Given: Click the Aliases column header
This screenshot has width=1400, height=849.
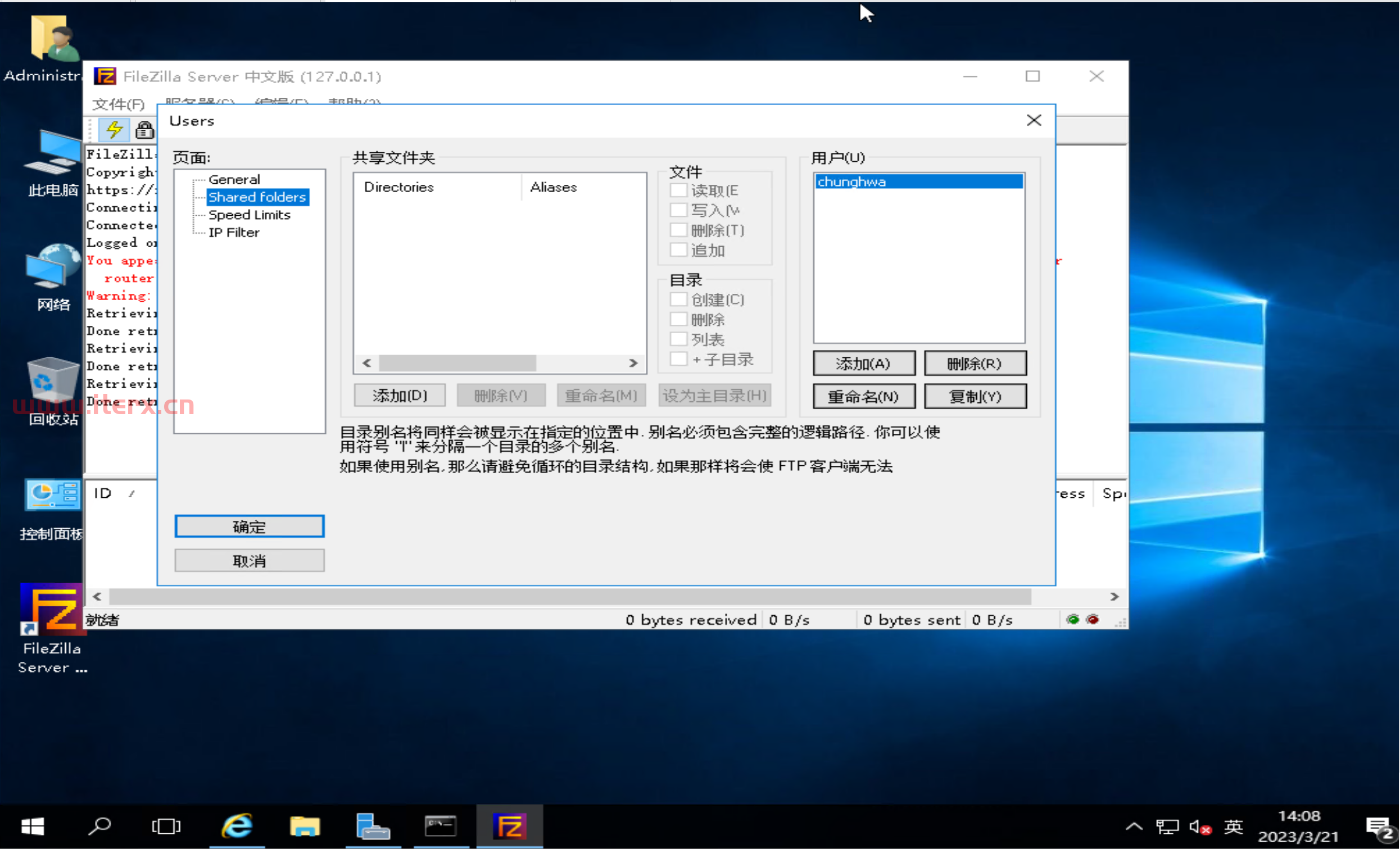Looking at the screenshot, I should [x=583, y=188].
